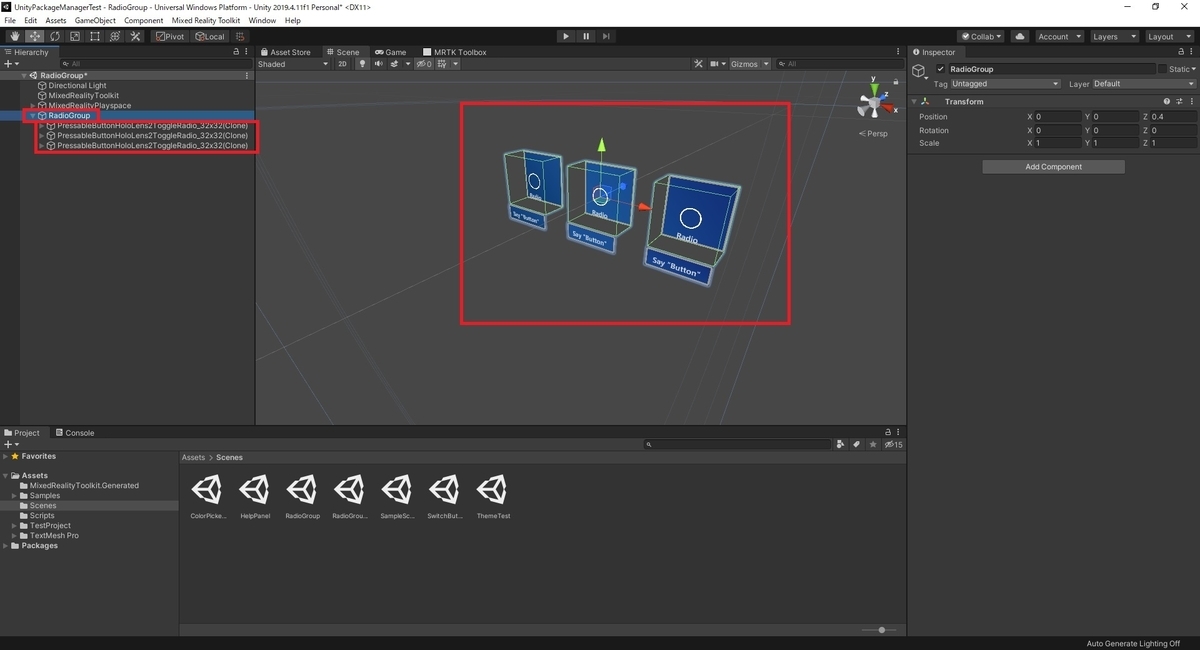Open Transform preset selector icon
The image size is (1200, 650).
1178,101
